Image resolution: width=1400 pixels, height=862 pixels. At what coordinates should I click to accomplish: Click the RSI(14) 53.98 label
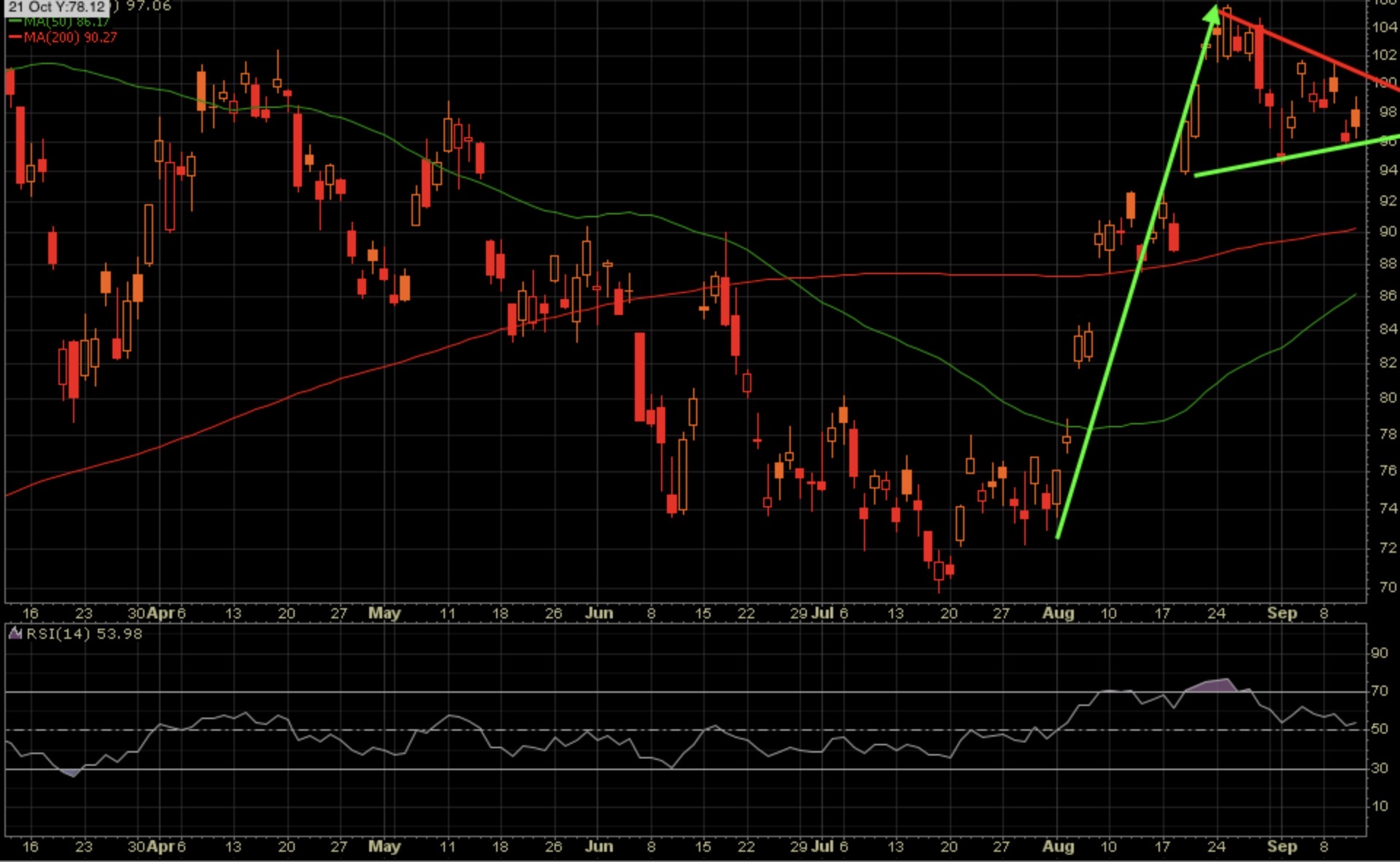point(84,634)
